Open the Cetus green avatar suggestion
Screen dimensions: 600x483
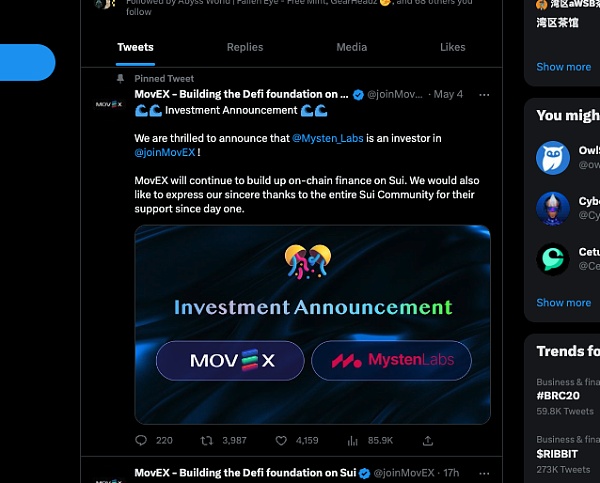tap(553, 259)
